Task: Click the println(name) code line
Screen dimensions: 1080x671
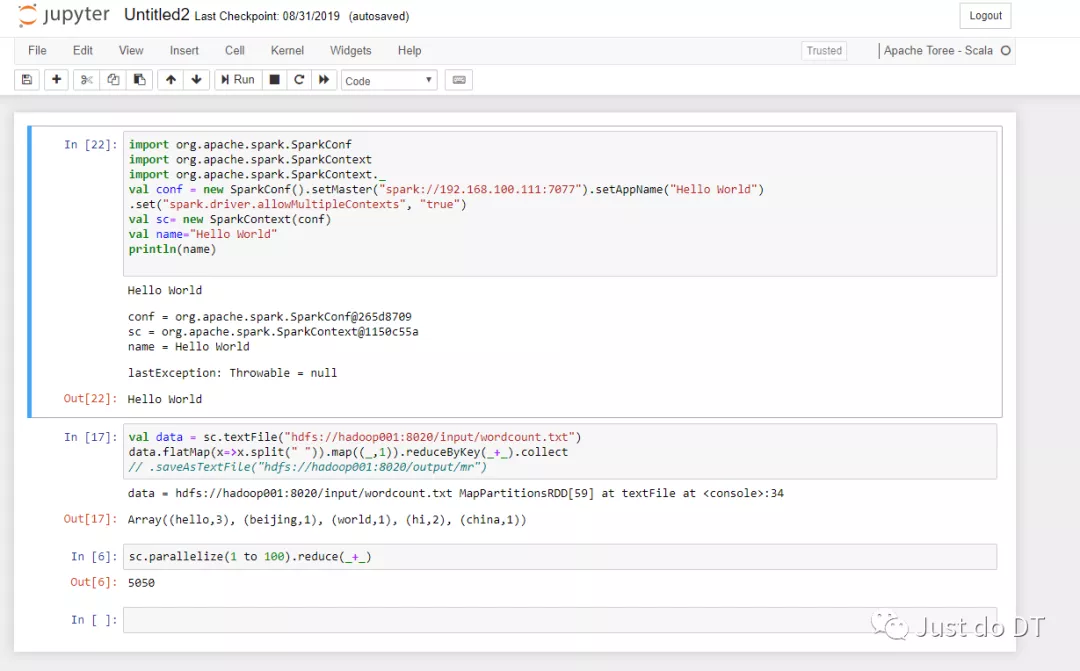Action: coord(172,249)
